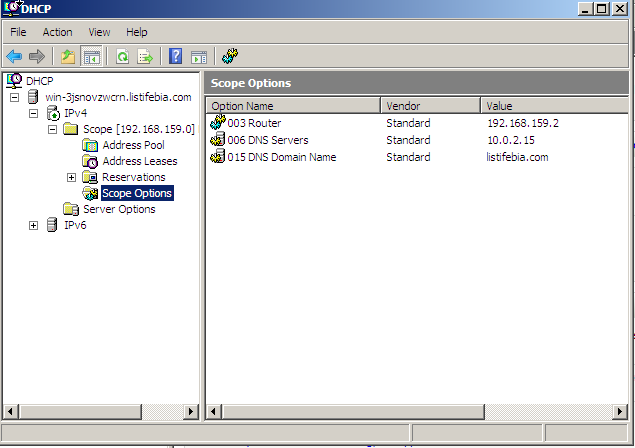Viewport: 635px width, 448px height.
Task: Select Server Options in the tree
Action: pos(119,209)
